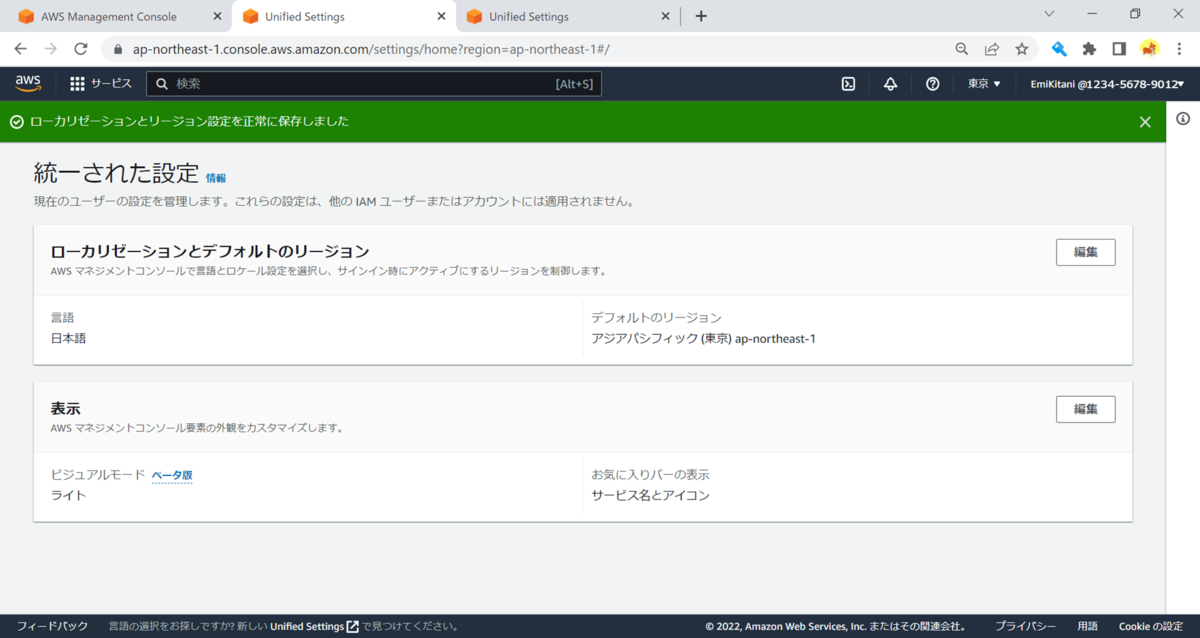Go back with browser back arrow
The width and height of the screenshot is (1200, 638).
[x=20, y=48]
